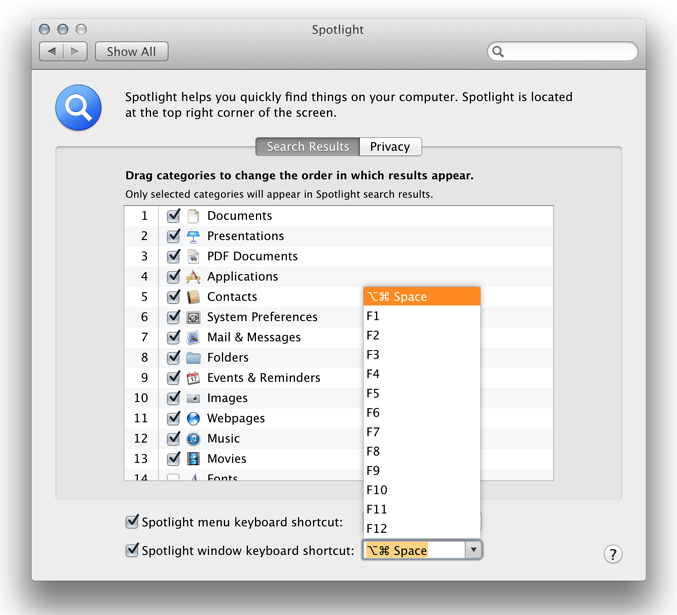
Task: Click the Contacts address book icon
Action: pyautogui.click(x=193, y=297)
